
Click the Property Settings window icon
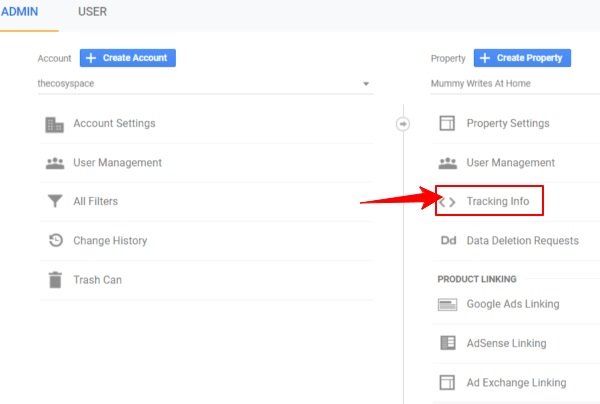[x=448, y=124]
